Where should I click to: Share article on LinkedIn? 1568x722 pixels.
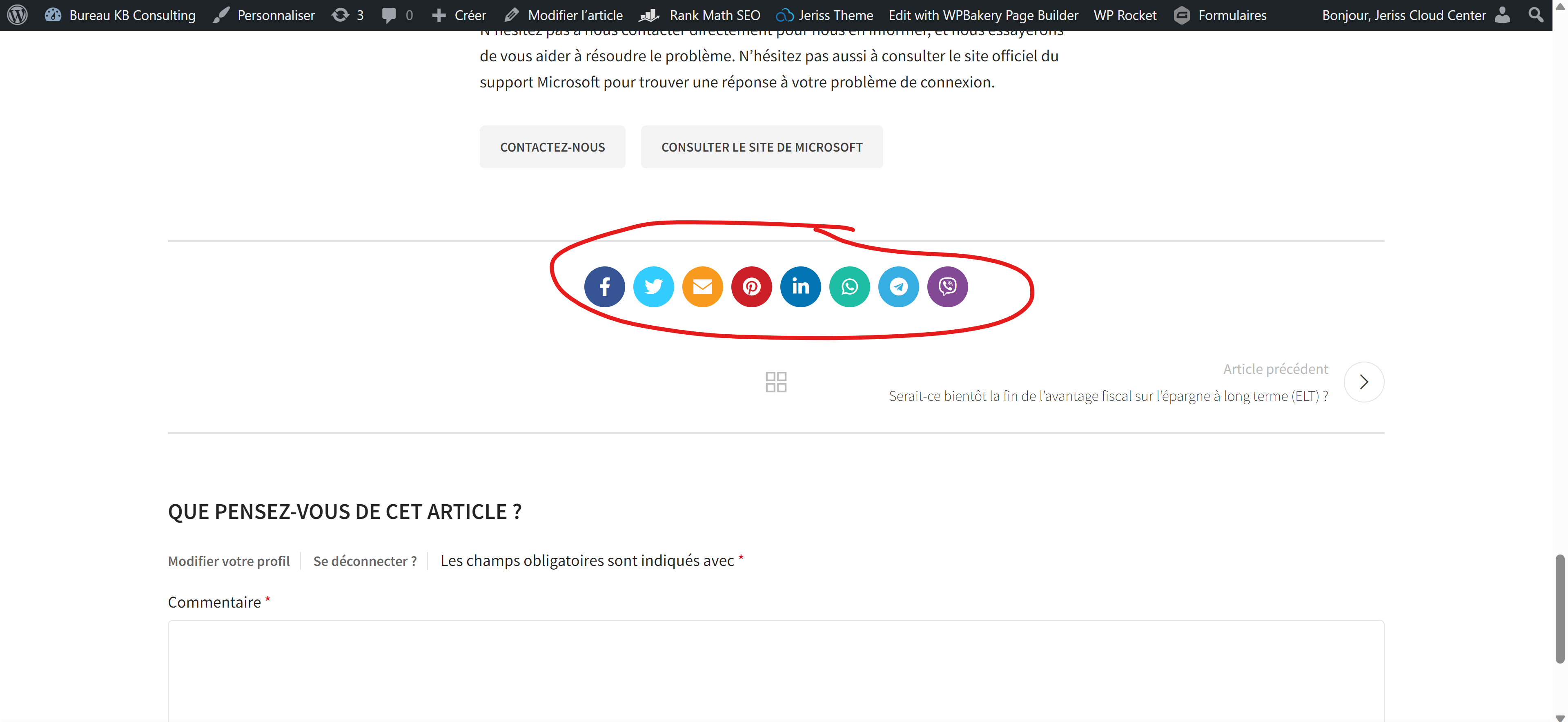coord(800,287)
